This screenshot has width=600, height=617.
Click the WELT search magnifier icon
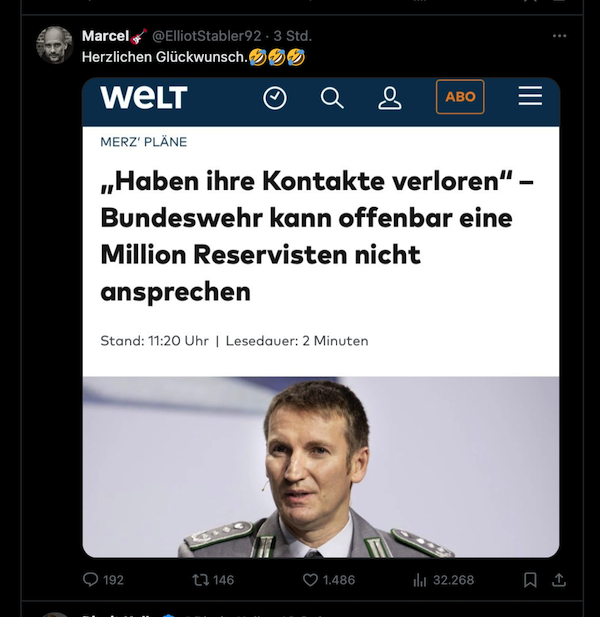click(332, 98)
